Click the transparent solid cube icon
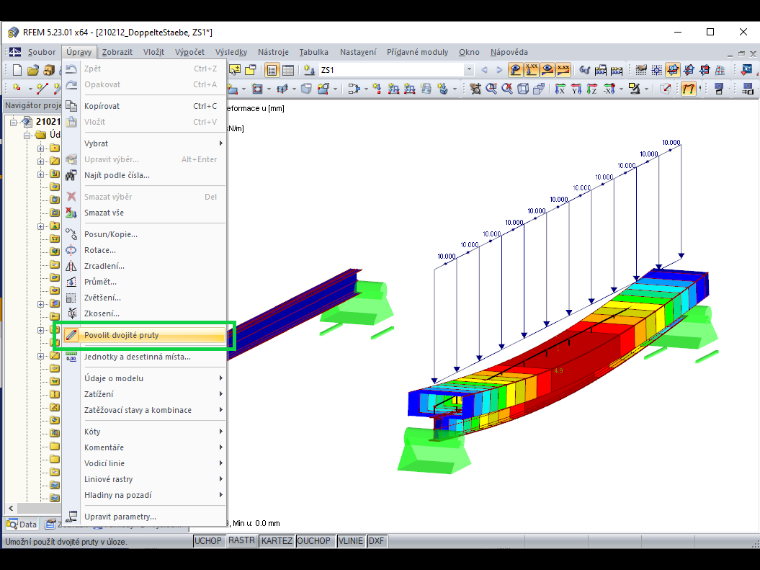The width and height of the screenshot is (760, 570). tap(306, 88)
